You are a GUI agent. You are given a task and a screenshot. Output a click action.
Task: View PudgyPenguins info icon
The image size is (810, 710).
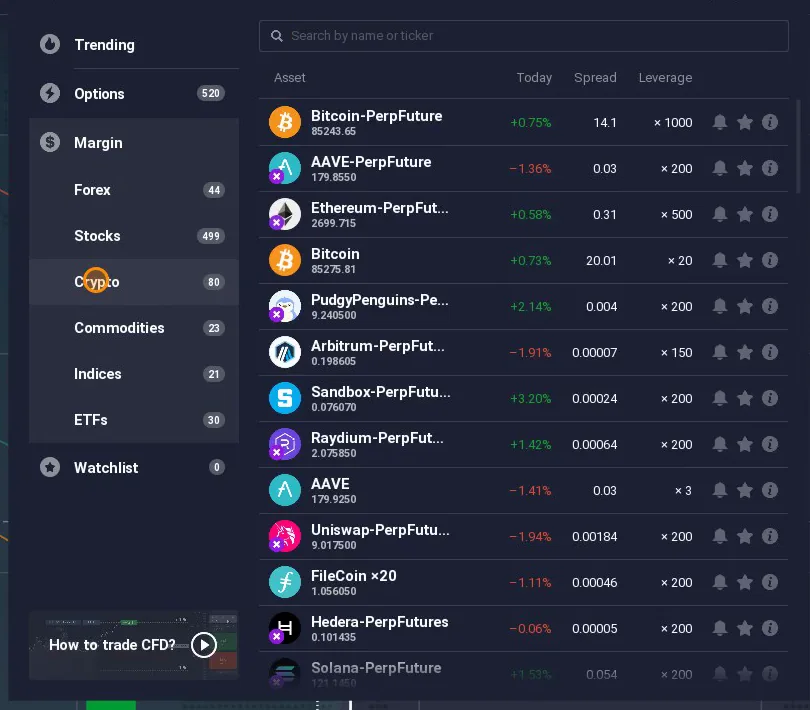770,306
